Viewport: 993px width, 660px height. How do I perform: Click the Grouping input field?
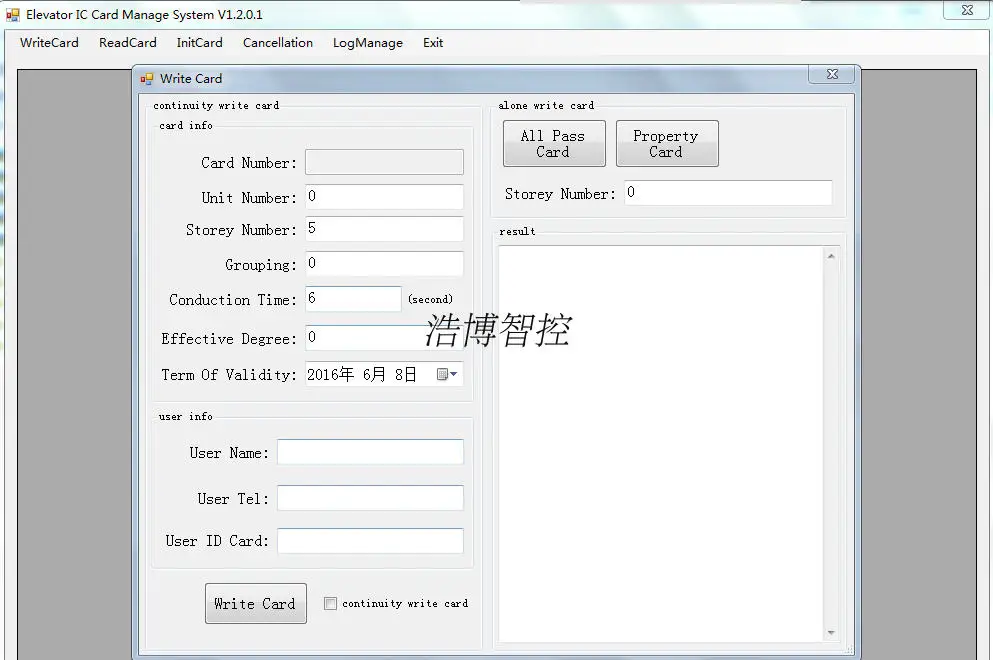[384, 263]
